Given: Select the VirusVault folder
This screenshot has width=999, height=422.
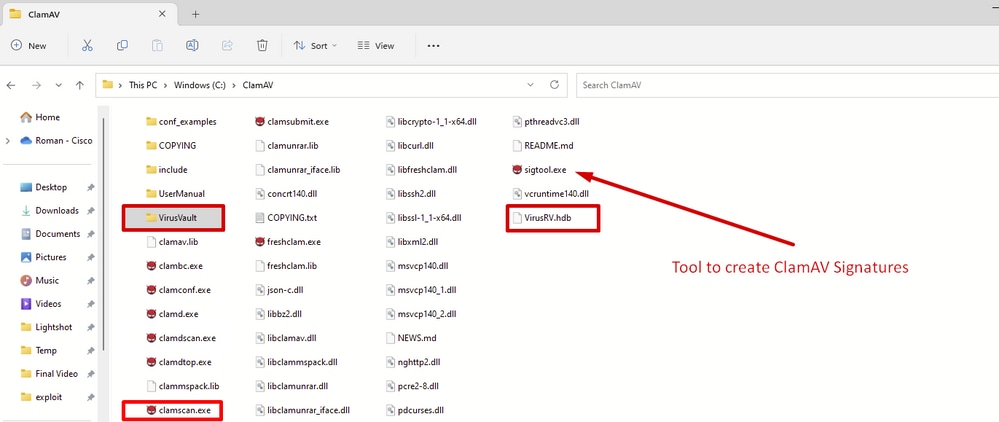Looking at the screenshot, I should (171, 217).
